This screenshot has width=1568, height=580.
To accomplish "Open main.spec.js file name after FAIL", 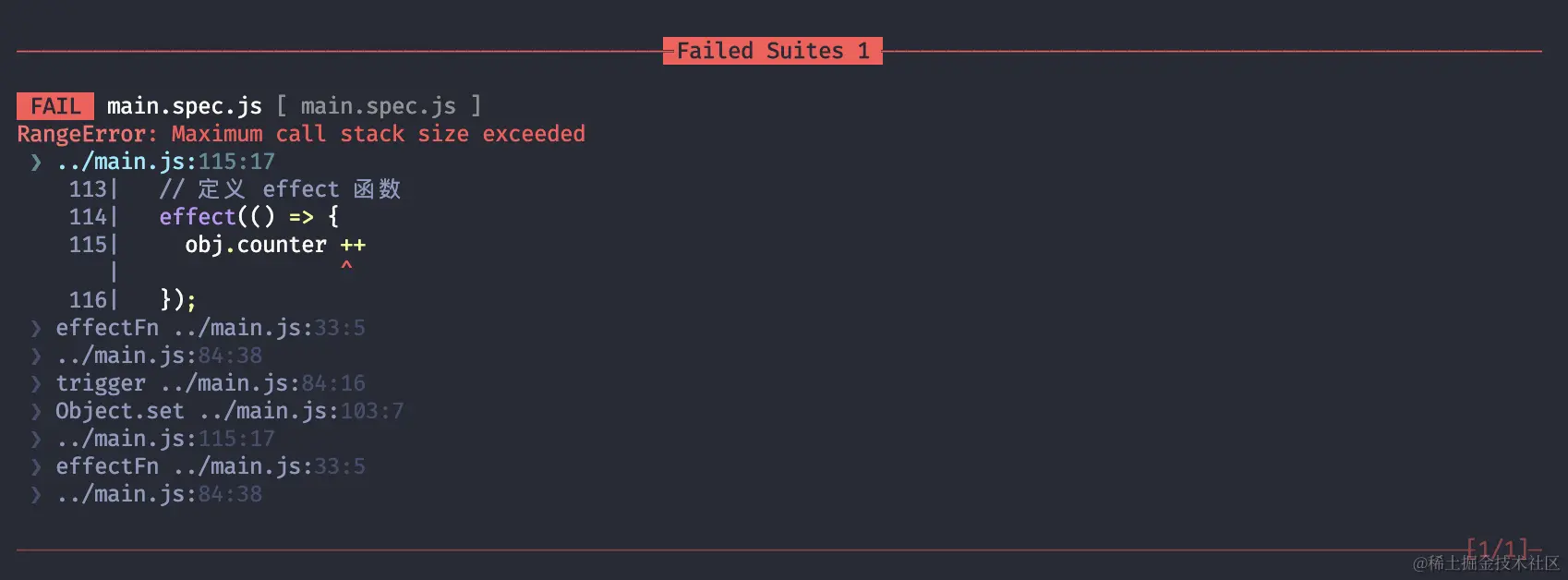I will point(185,106).
